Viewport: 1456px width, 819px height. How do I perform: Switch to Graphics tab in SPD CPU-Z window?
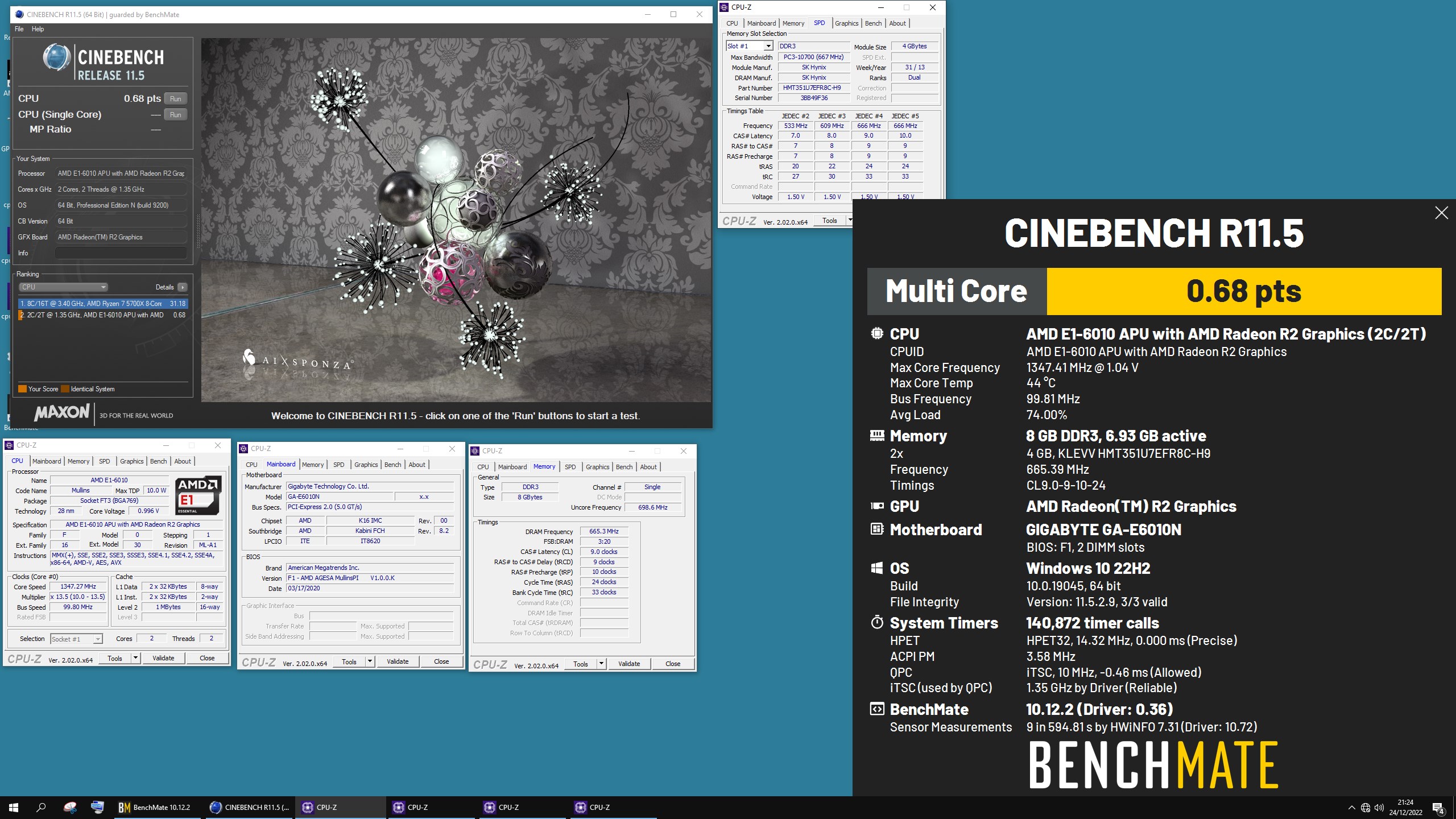846,23
